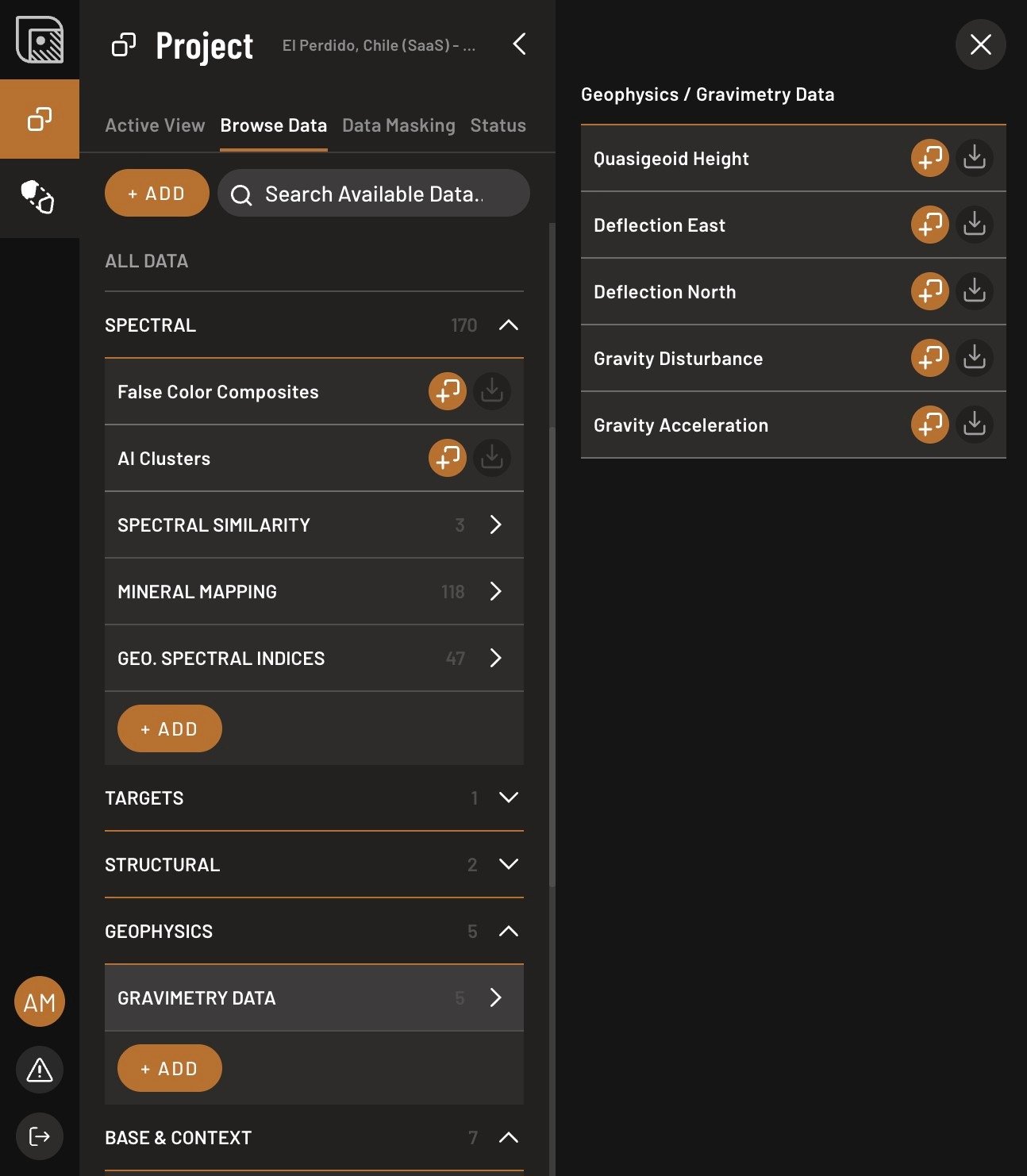Add False Color Composites to view

[x=447, y=391]
